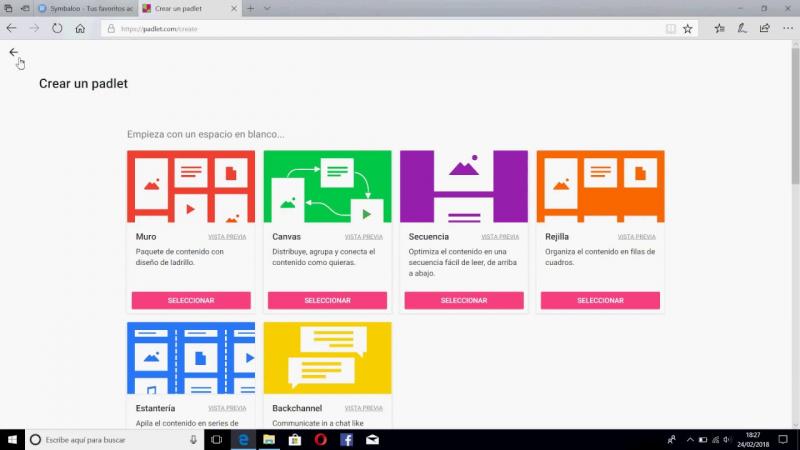Viewport: 800px width, 450px height.
Task: Add page to favorites with star icon
Action: [x=688, y=29]
